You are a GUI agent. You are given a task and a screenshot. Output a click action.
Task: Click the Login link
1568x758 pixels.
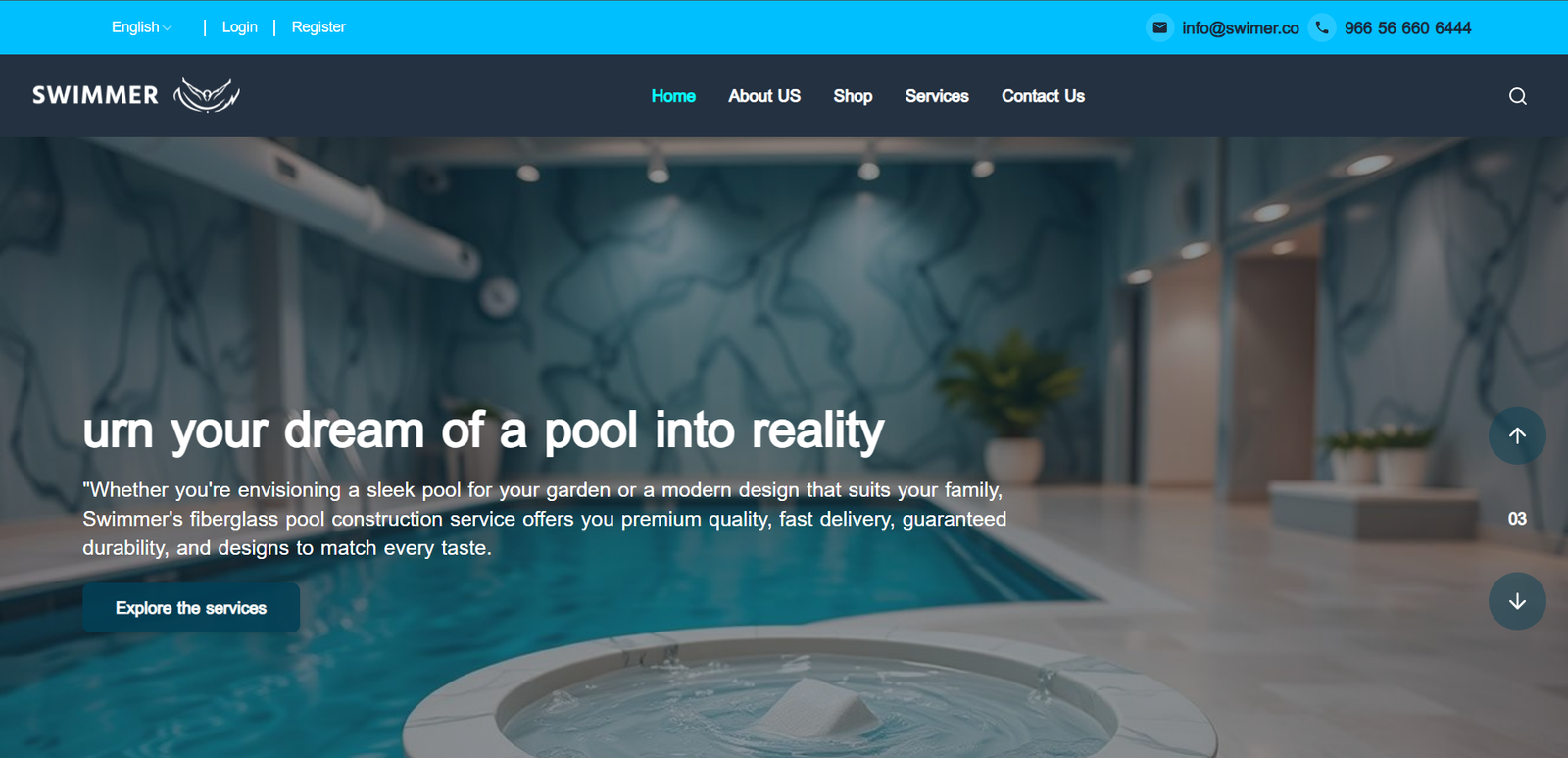click(x=239, y=27)
